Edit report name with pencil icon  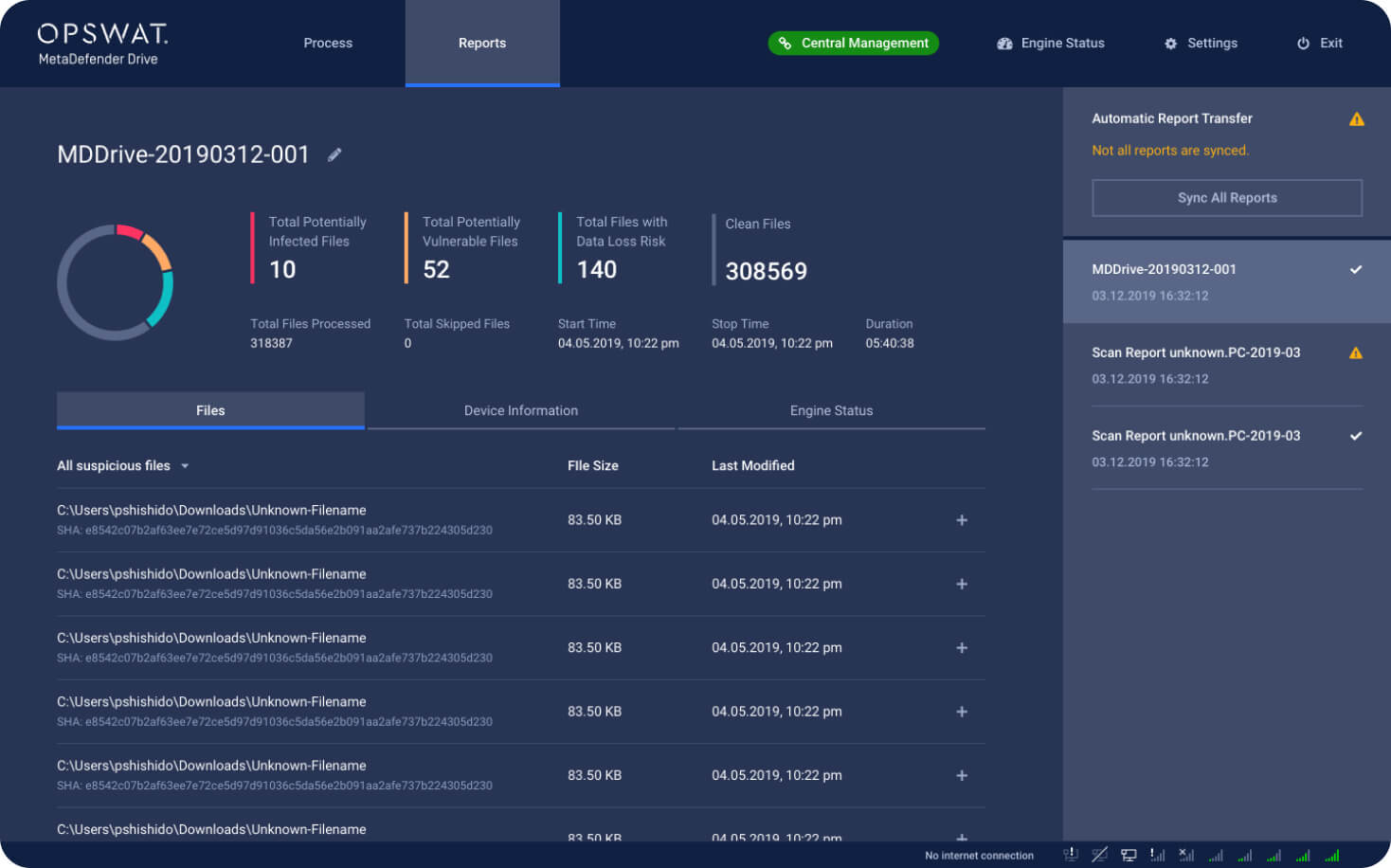tap(334, 154)
